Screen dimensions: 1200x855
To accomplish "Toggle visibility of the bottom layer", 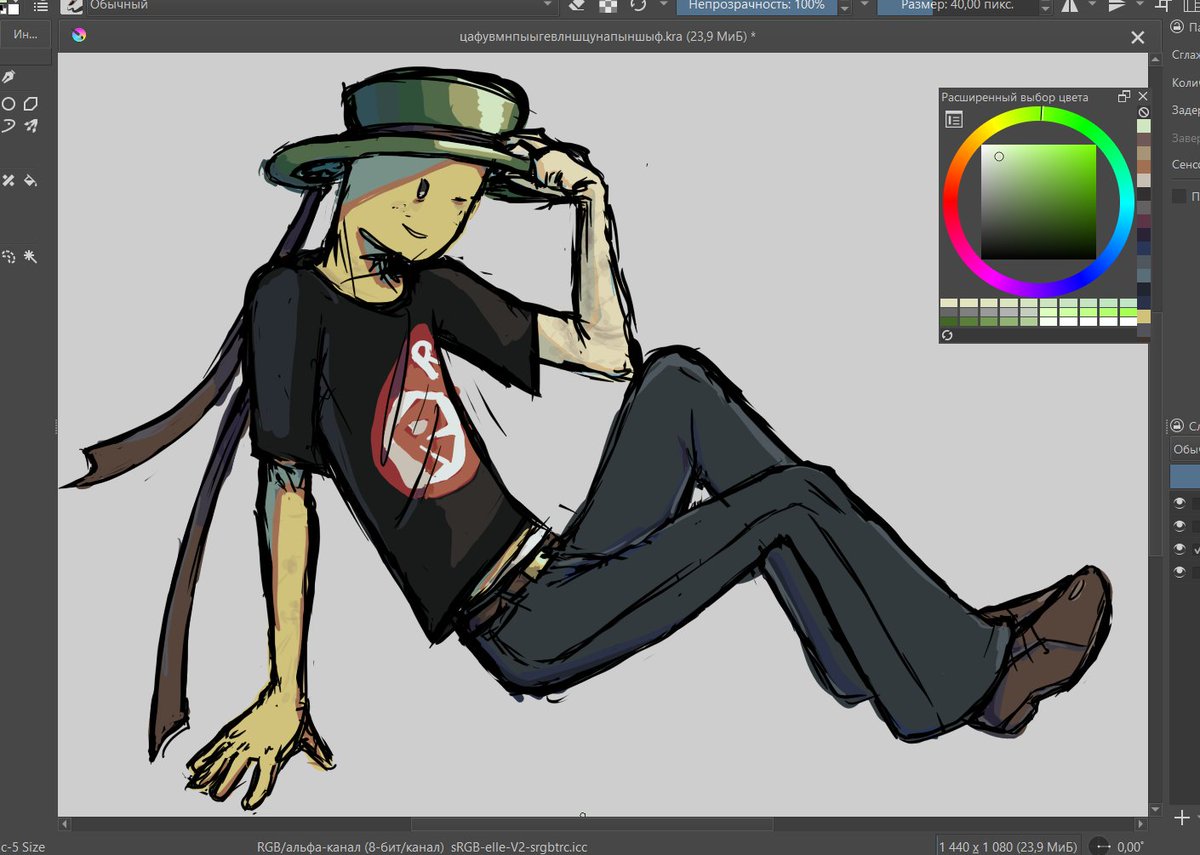I will tap(1180, 572).
